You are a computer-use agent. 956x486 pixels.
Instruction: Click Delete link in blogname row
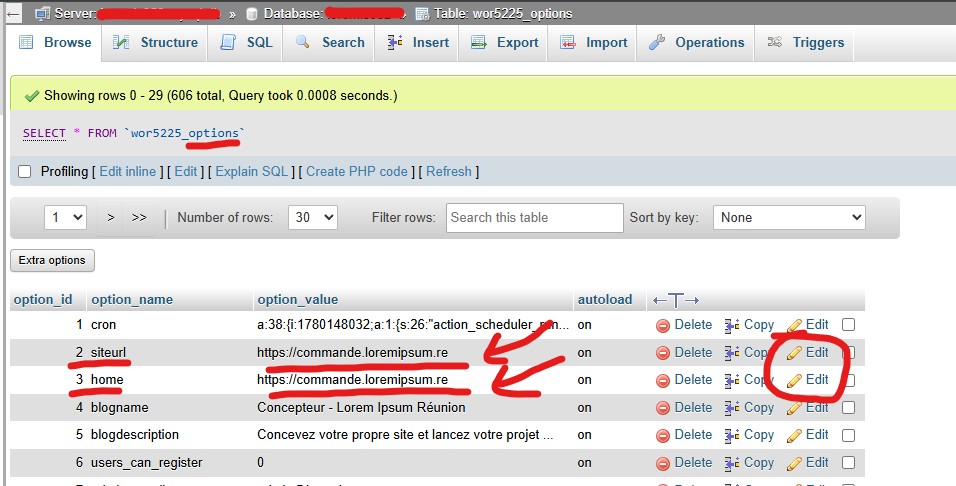point(693,407)
